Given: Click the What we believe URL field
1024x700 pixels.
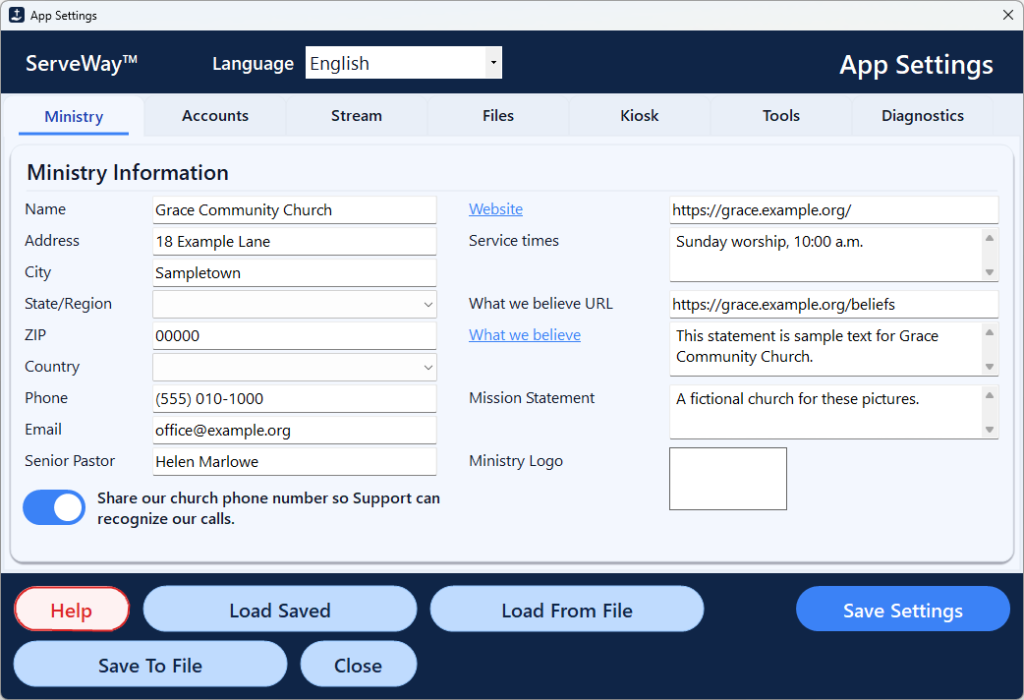Looking at the screenshot, I should tap(834, 304).
